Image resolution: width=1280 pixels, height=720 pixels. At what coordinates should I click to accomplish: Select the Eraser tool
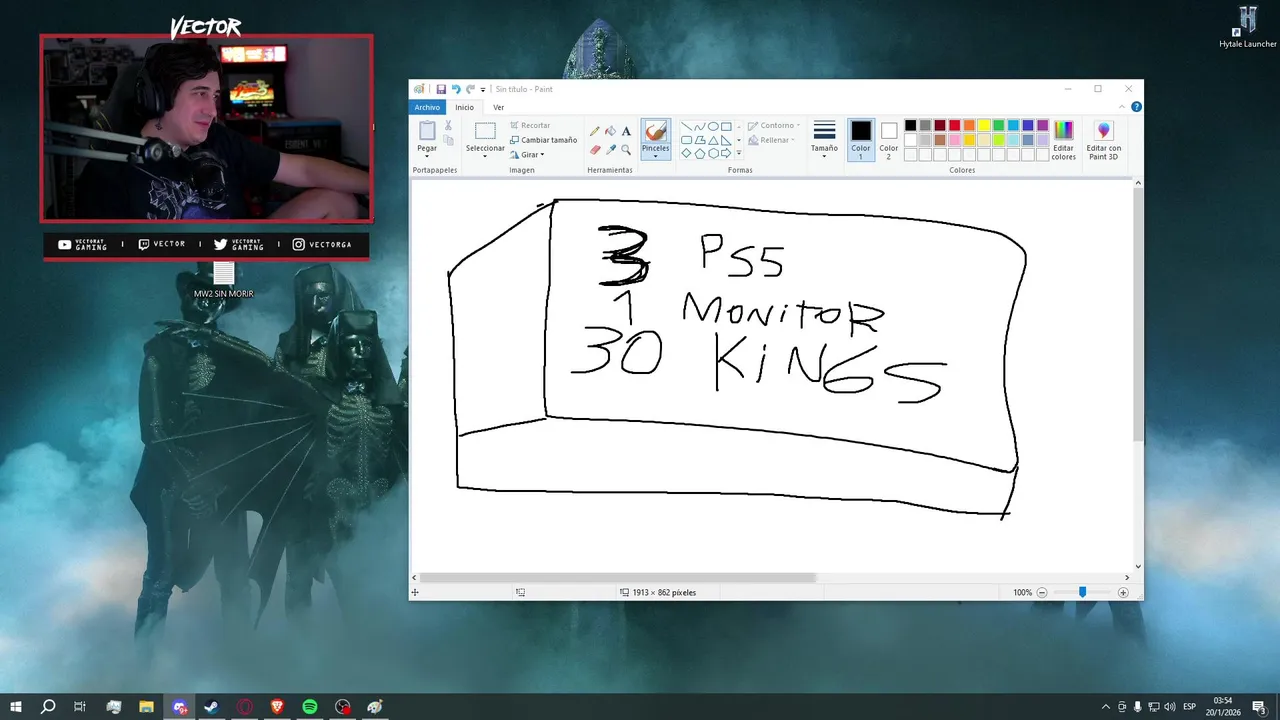click(595, 150)
